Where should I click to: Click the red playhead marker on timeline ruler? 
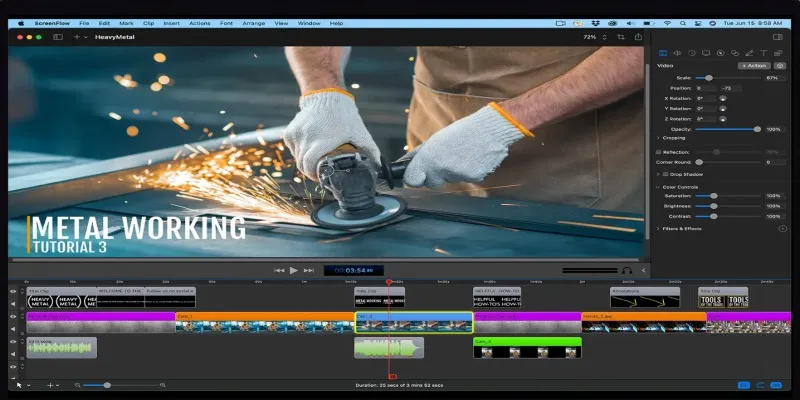click(x=389, y=282)
